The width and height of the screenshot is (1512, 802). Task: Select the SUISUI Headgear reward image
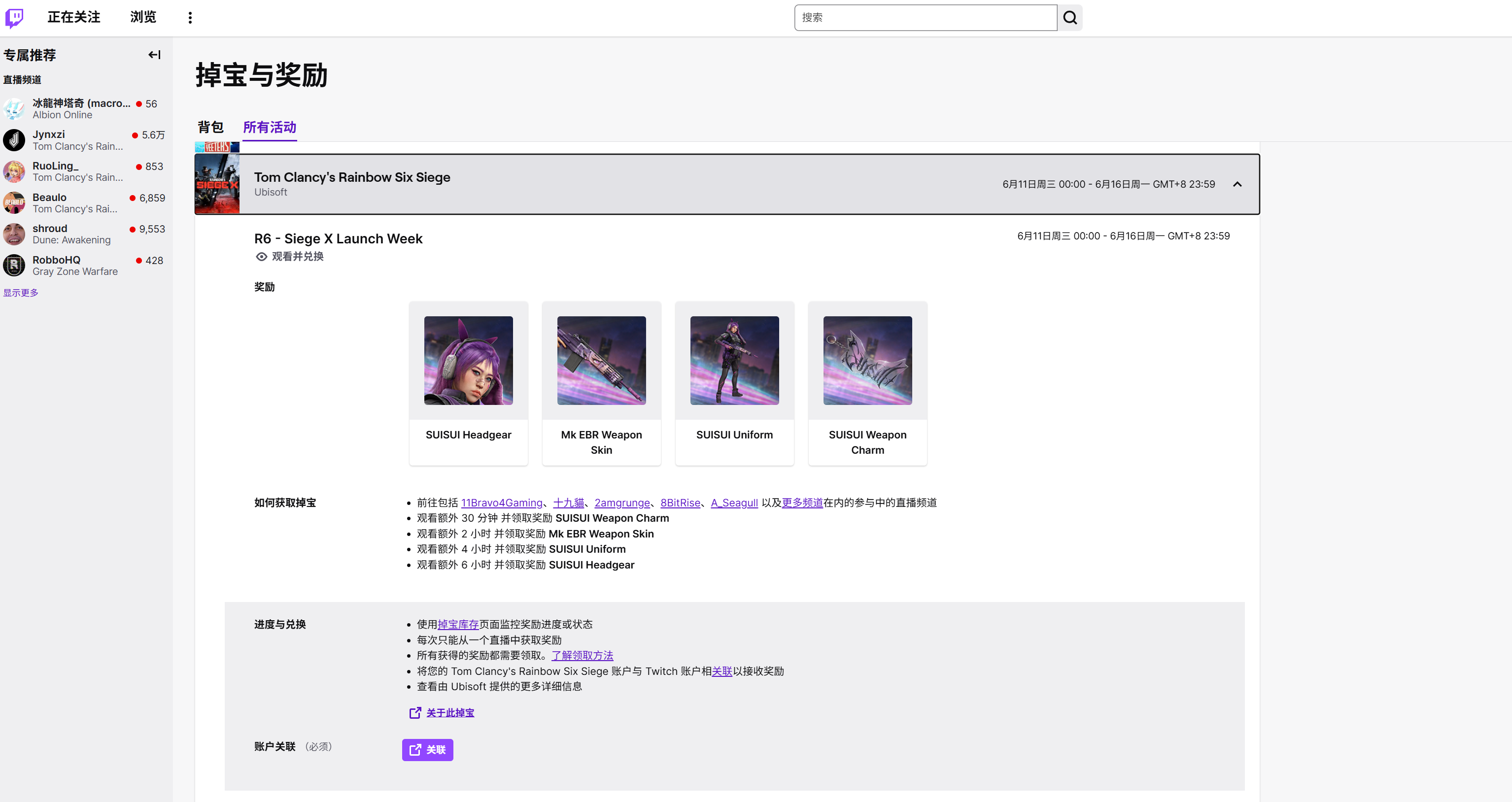click(468, 361)
